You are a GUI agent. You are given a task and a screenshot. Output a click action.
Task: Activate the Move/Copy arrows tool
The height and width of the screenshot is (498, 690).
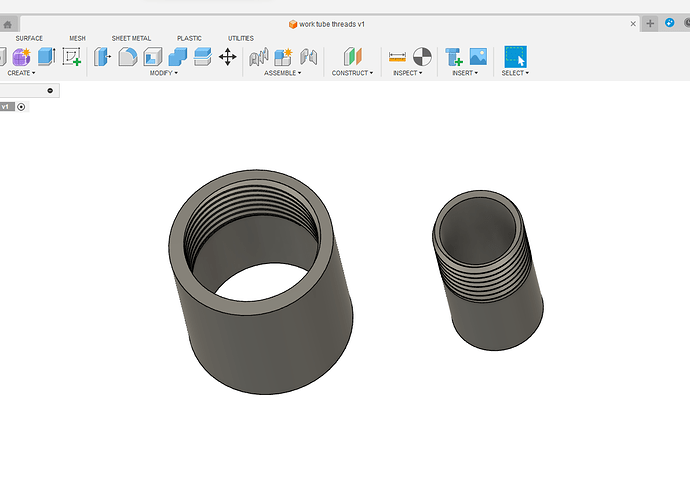tap(228, 57)
